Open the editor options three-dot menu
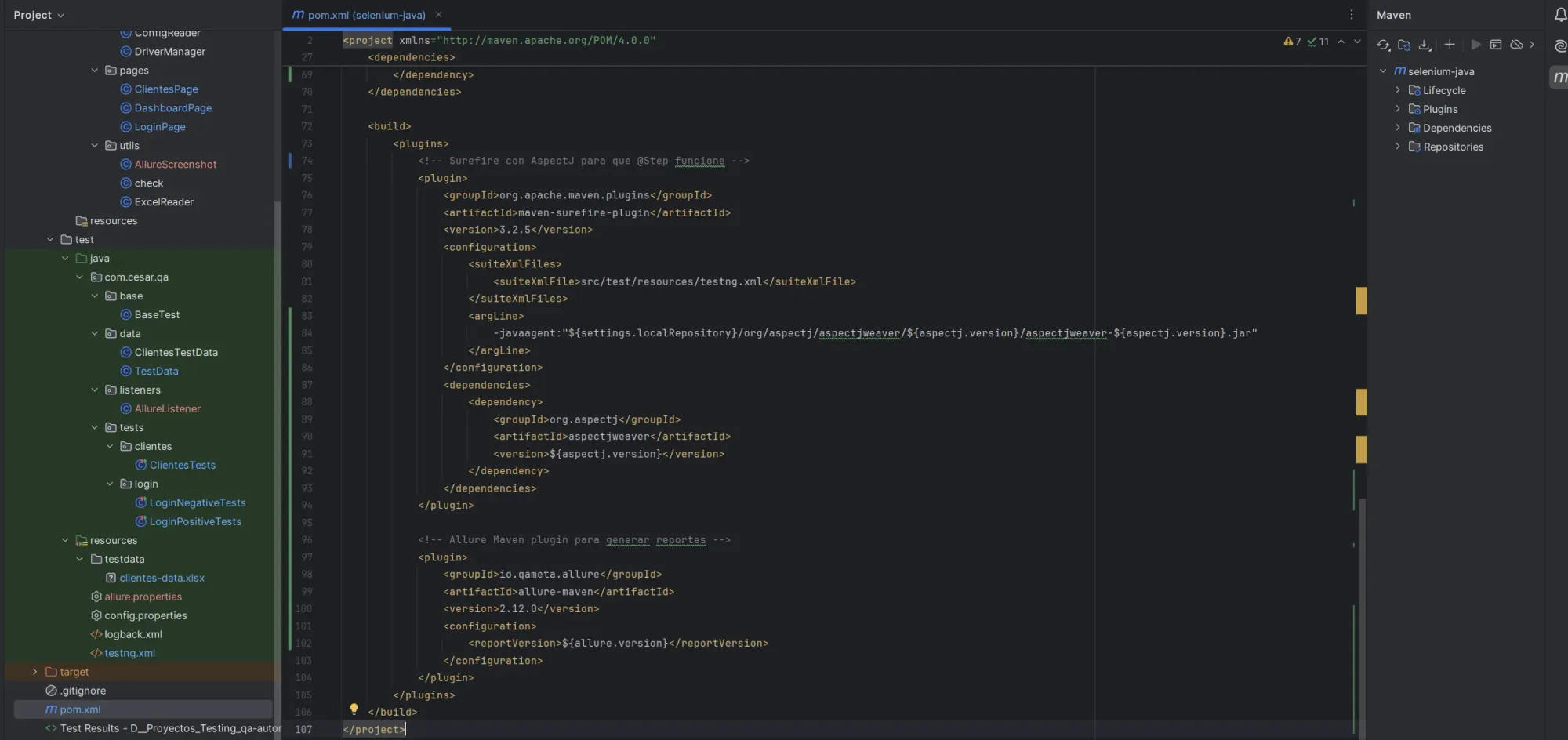The image size is (1568, 740). tap(1351, 14)
